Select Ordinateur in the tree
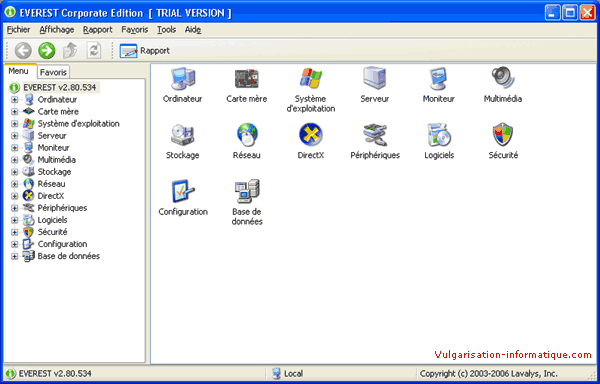 57,99
